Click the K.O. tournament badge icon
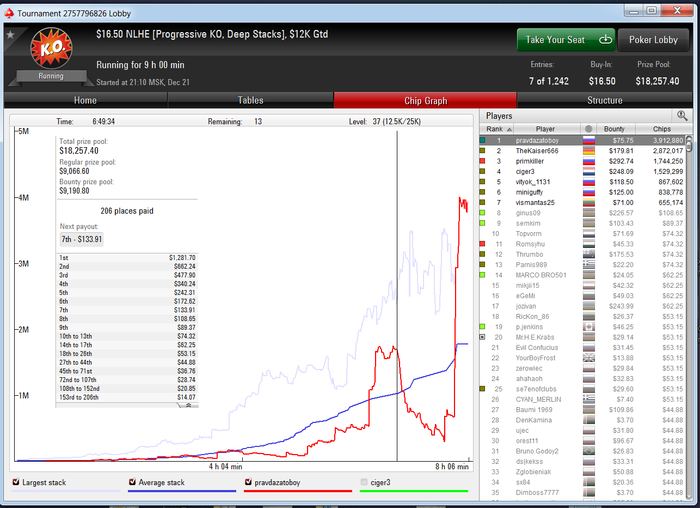Screen dimensions: 700x508 tap(51, 48)
